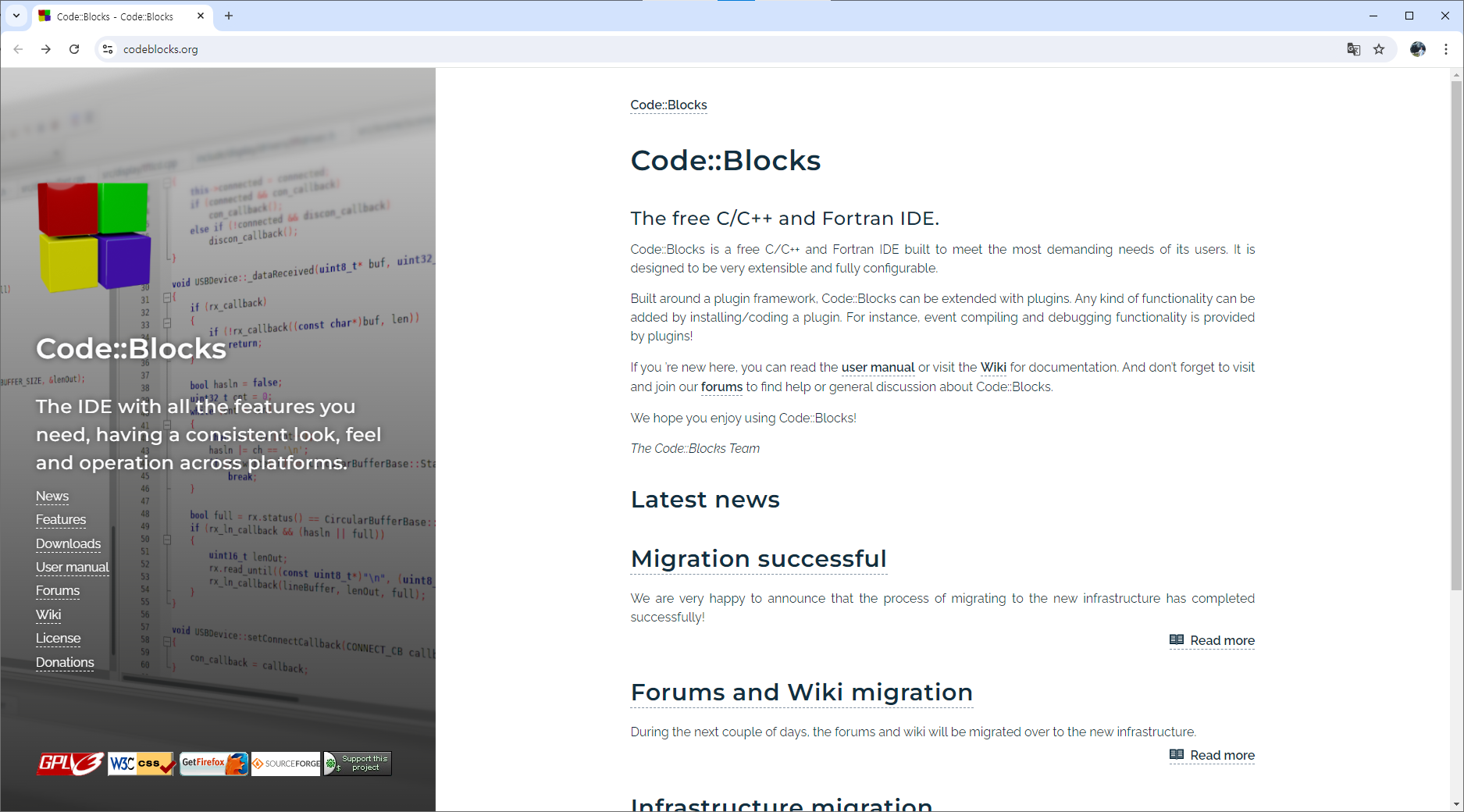Open User manual in the sidebar
The image size is (1464, 812).
click(x=73, y=568)
